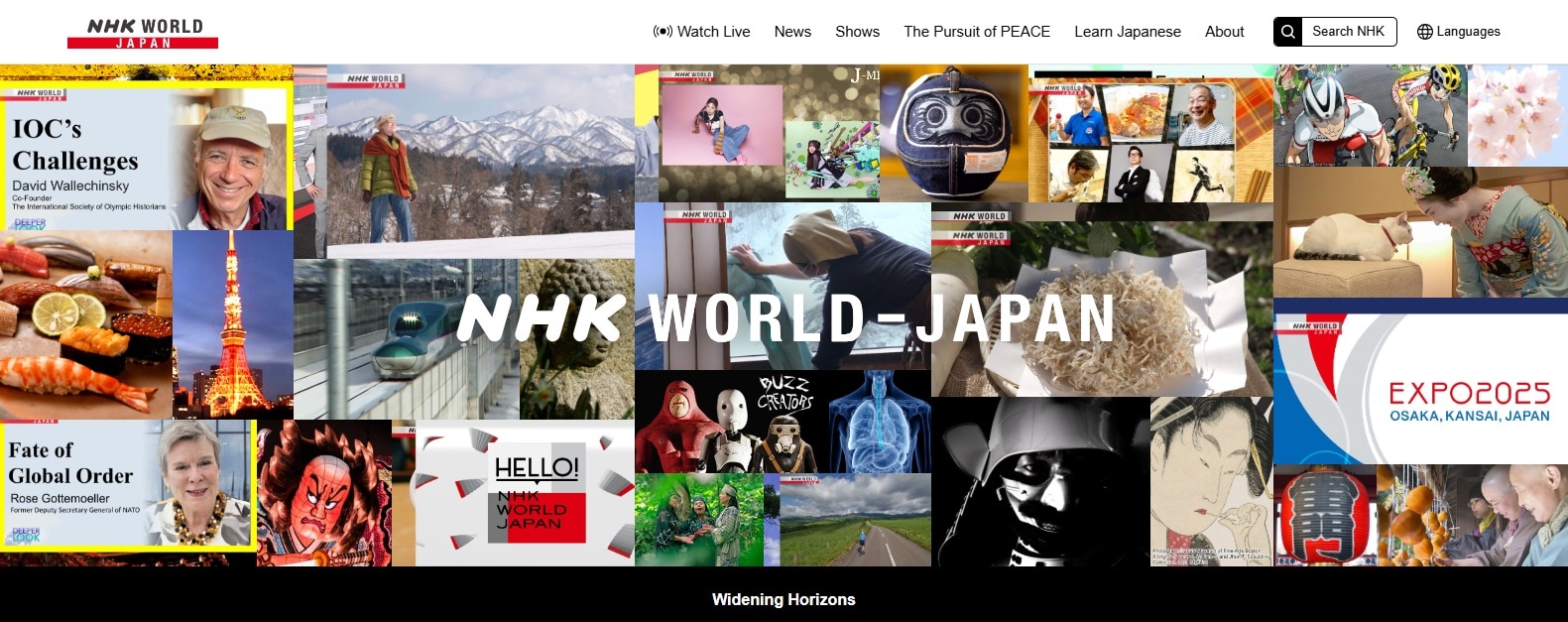Open the snowy mountain hiker image
The image size is (1568, 622).
click(480, 162)
